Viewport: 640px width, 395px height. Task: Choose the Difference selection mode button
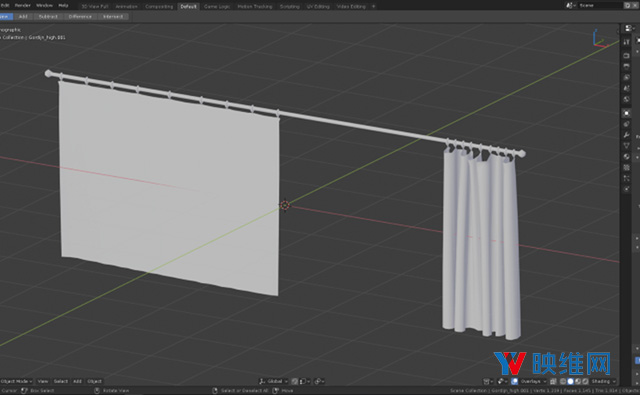(x=80, y=17)
